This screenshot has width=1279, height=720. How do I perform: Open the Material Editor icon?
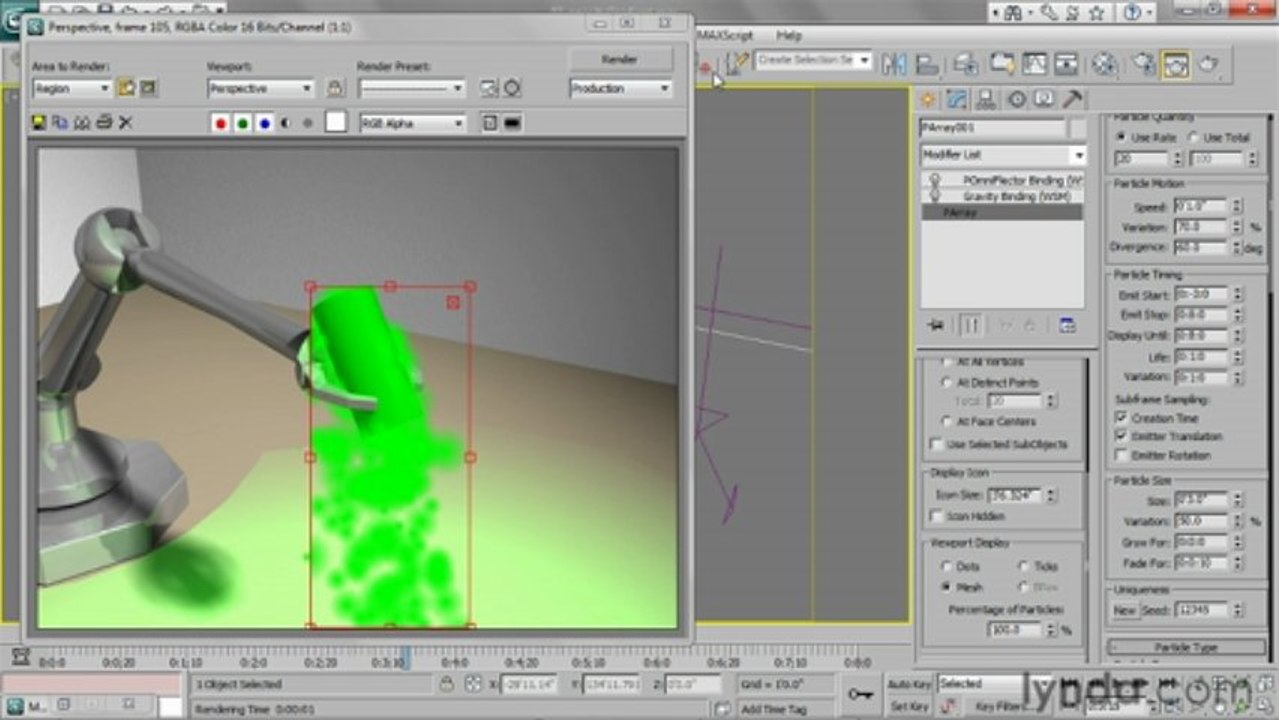[1104, 64]
